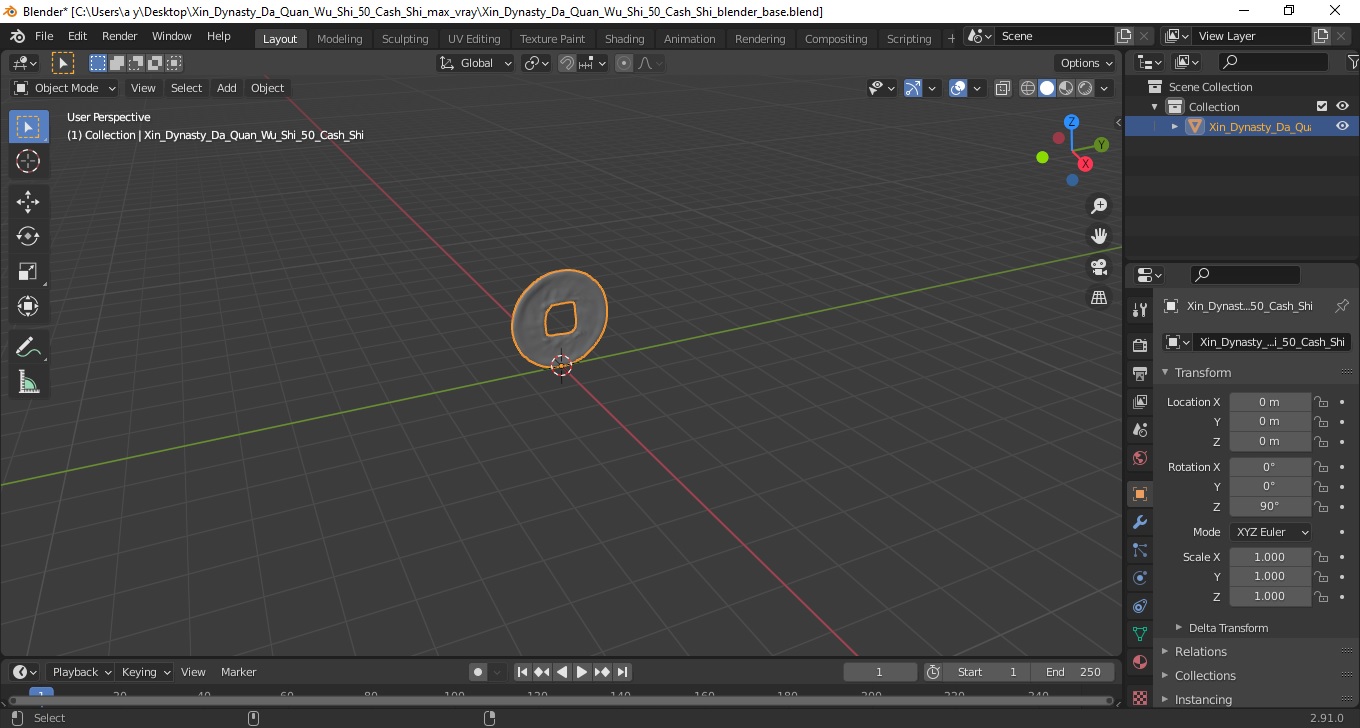
Task: Switch to rendered shading
Action: [x=1085, y=88]
